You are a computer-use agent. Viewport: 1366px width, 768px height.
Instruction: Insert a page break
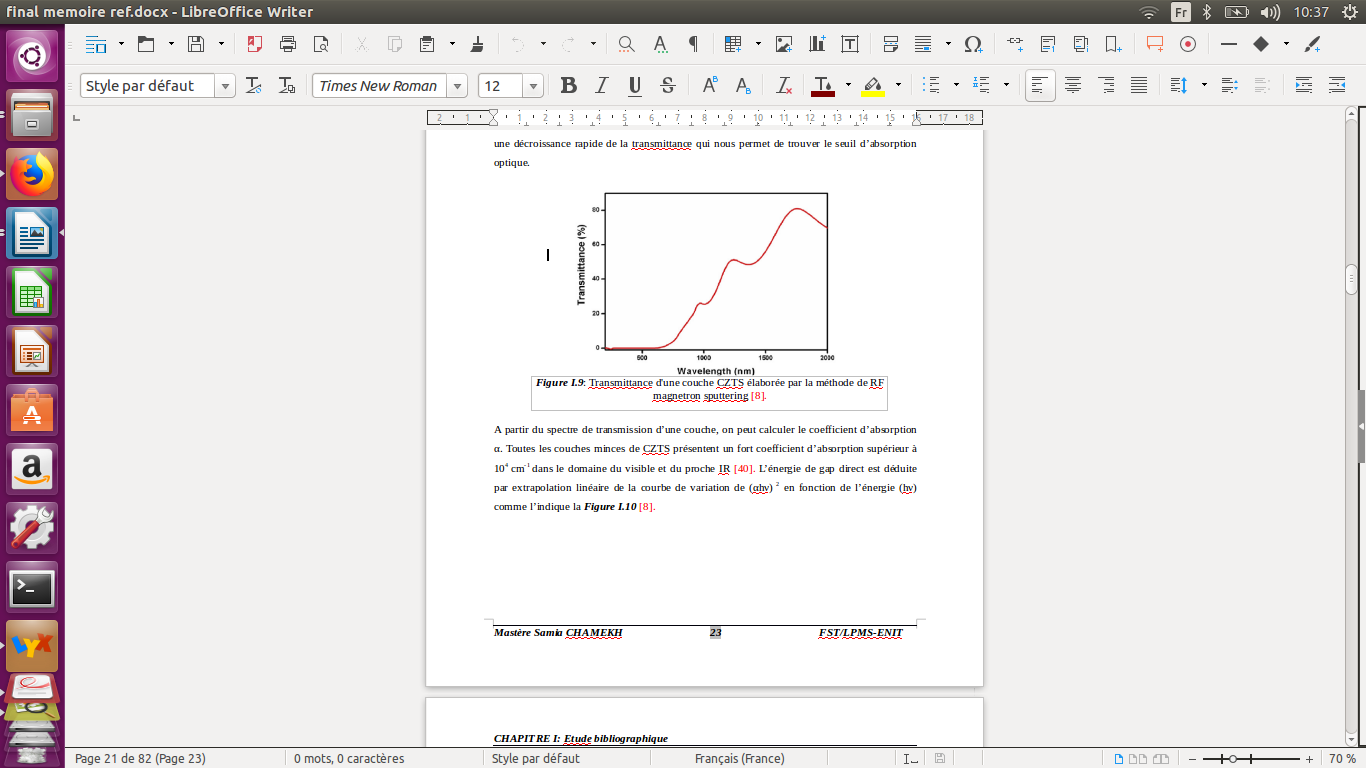coord(891,44)
